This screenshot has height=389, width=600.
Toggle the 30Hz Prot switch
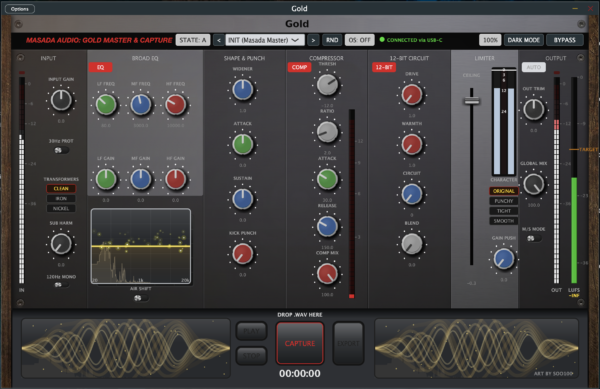coord(61,150)
